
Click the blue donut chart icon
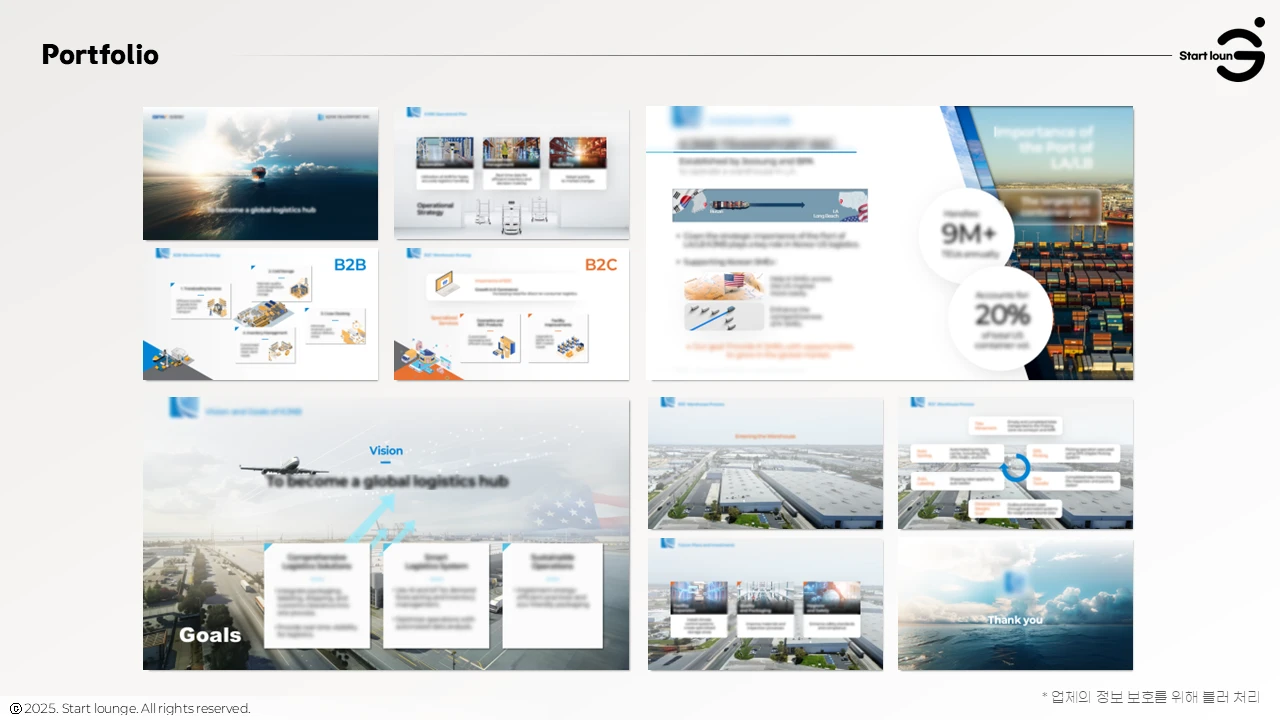(x=1015, y=467)
